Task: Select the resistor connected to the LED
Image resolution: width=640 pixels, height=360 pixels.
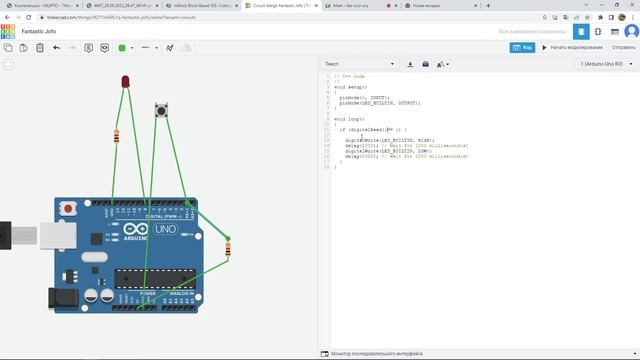Action: click(x=116, y=136)
